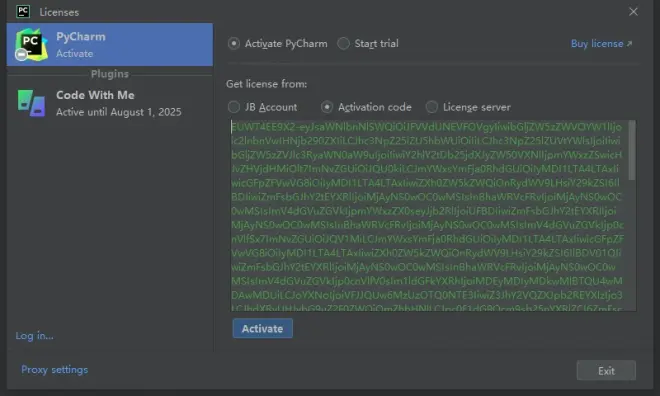The width and height of the screenshot is (660, 396).
Task: Open the Log in… link
Action: coord(35,335)
